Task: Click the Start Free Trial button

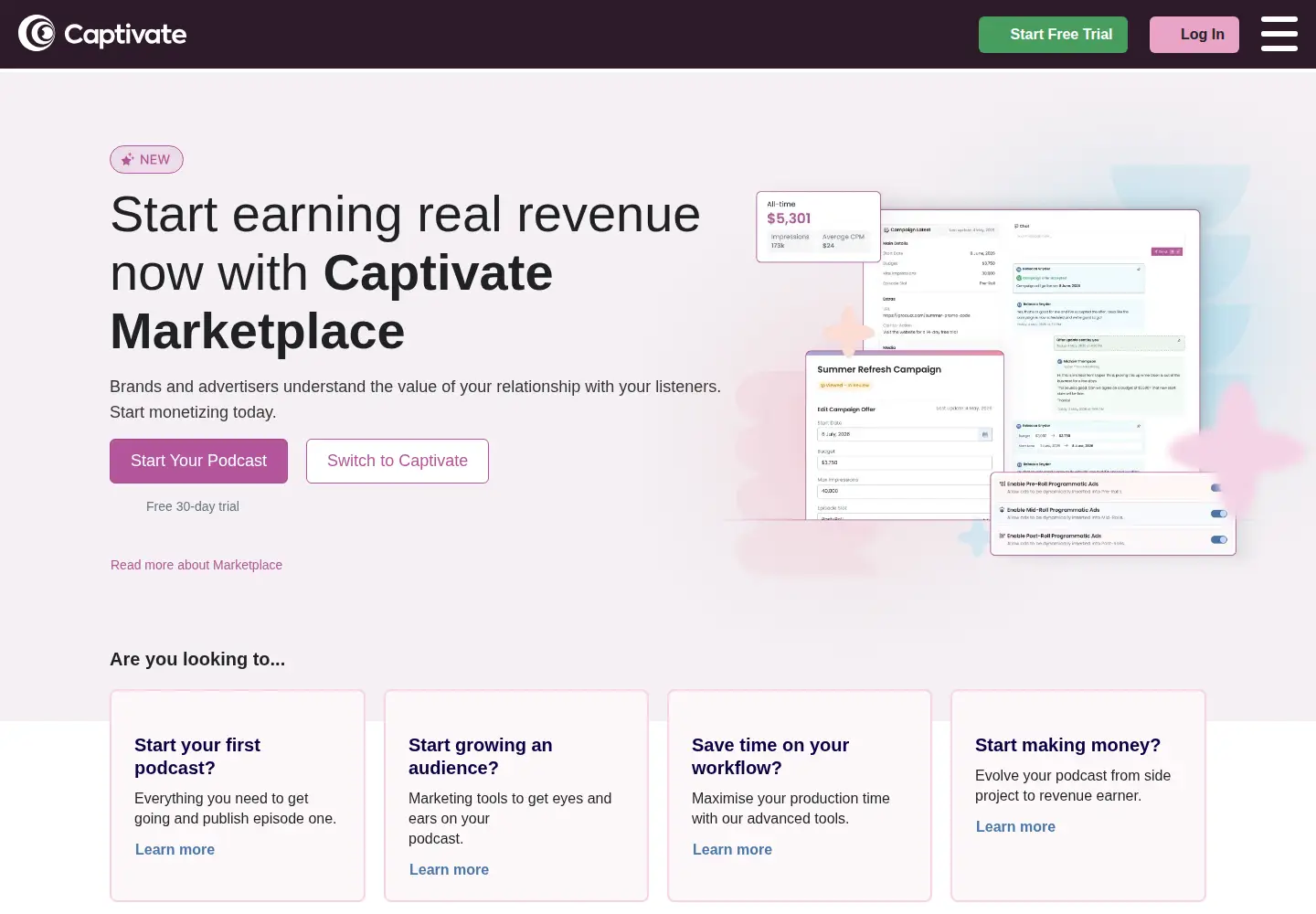Action: click(1053, 35)
